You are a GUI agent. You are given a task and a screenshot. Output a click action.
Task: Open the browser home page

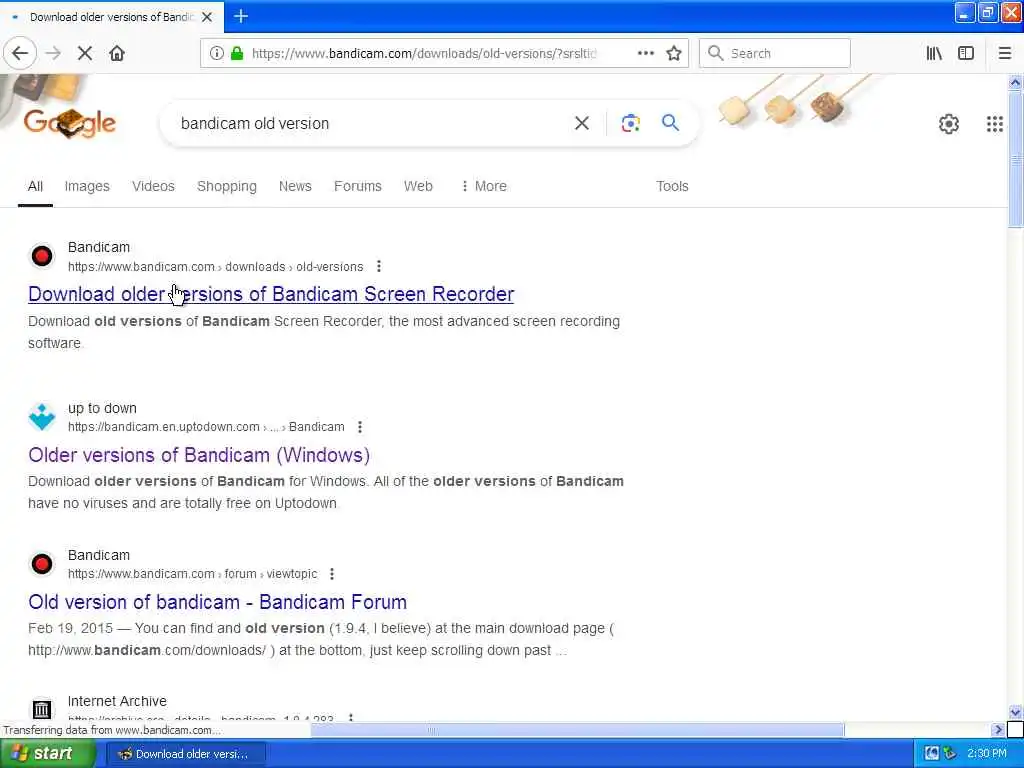(x=117, y=54)
